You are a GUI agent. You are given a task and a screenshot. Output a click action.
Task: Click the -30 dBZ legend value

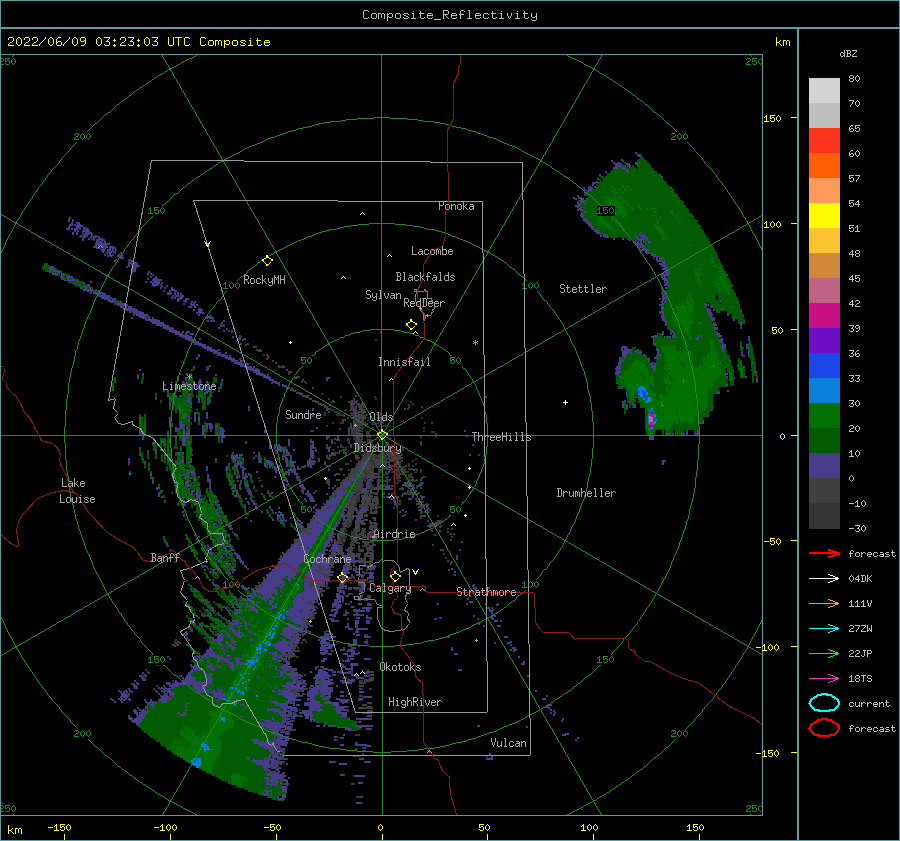pyautogui.click(x=857, y=528)
